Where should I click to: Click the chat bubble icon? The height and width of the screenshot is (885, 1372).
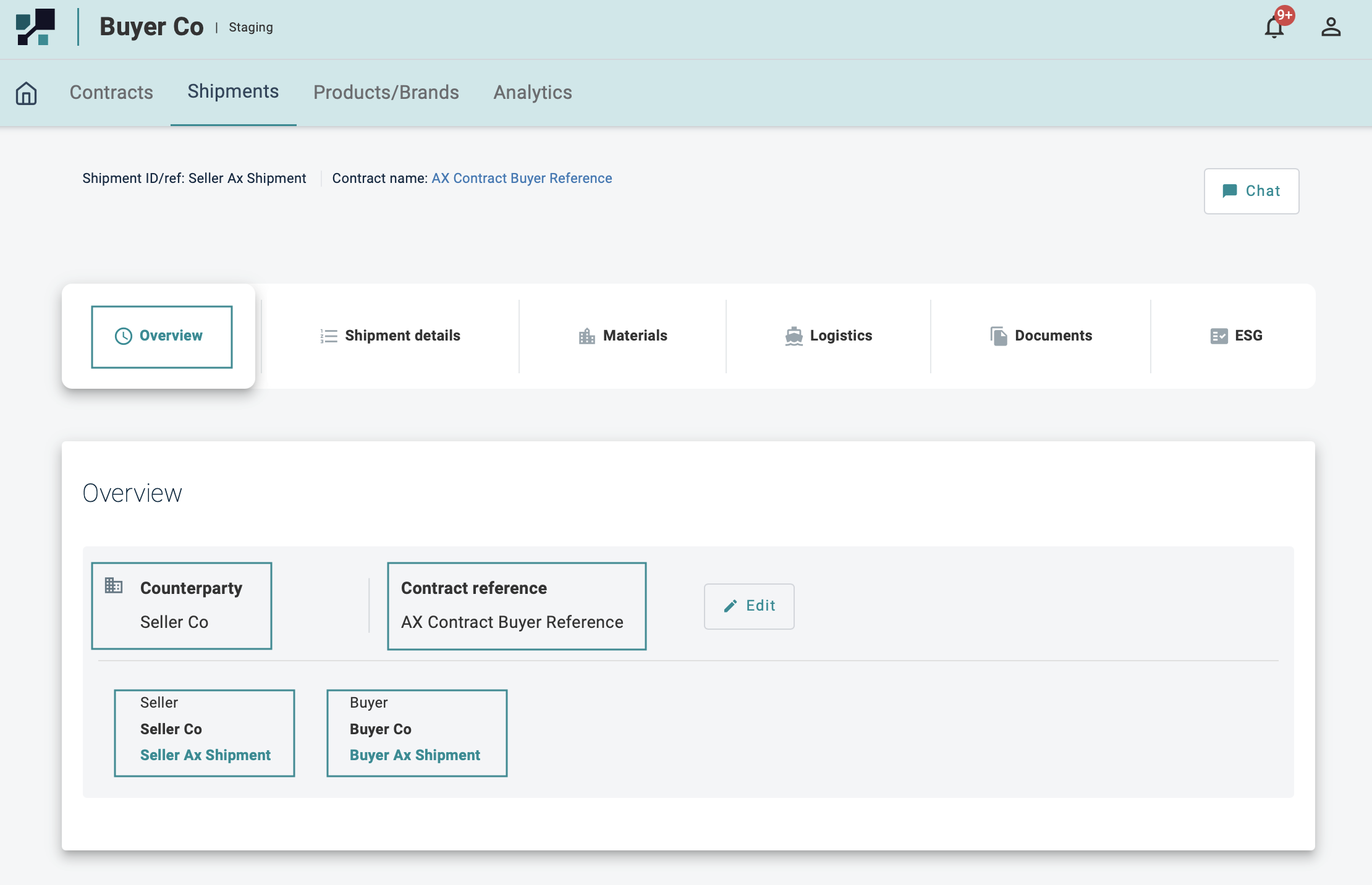click(1230, 191)
